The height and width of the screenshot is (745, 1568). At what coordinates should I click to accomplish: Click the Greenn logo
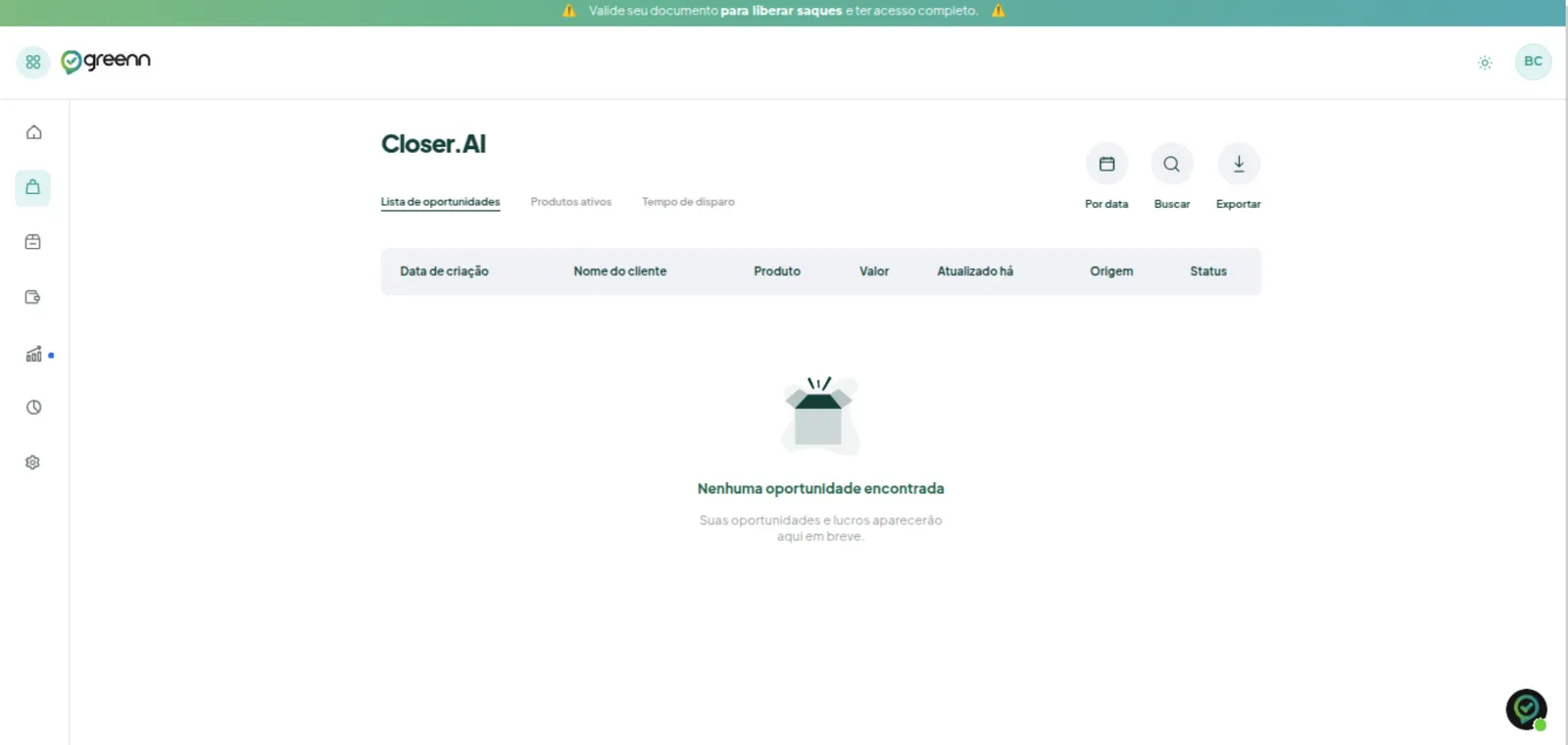coord(106,62)
